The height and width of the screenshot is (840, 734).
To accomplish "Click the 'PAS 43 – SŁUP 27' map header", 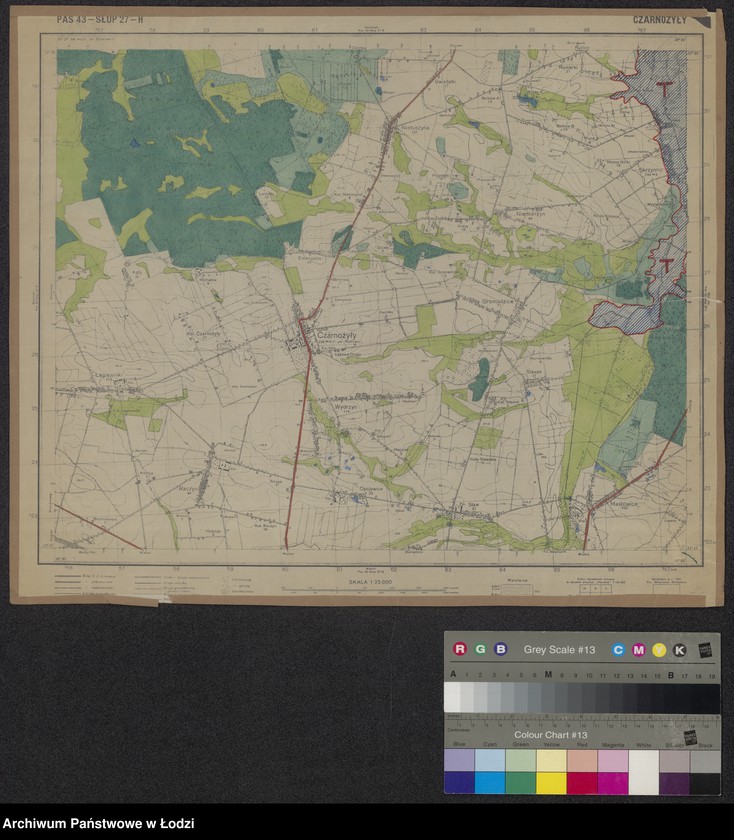I will 100,20.
